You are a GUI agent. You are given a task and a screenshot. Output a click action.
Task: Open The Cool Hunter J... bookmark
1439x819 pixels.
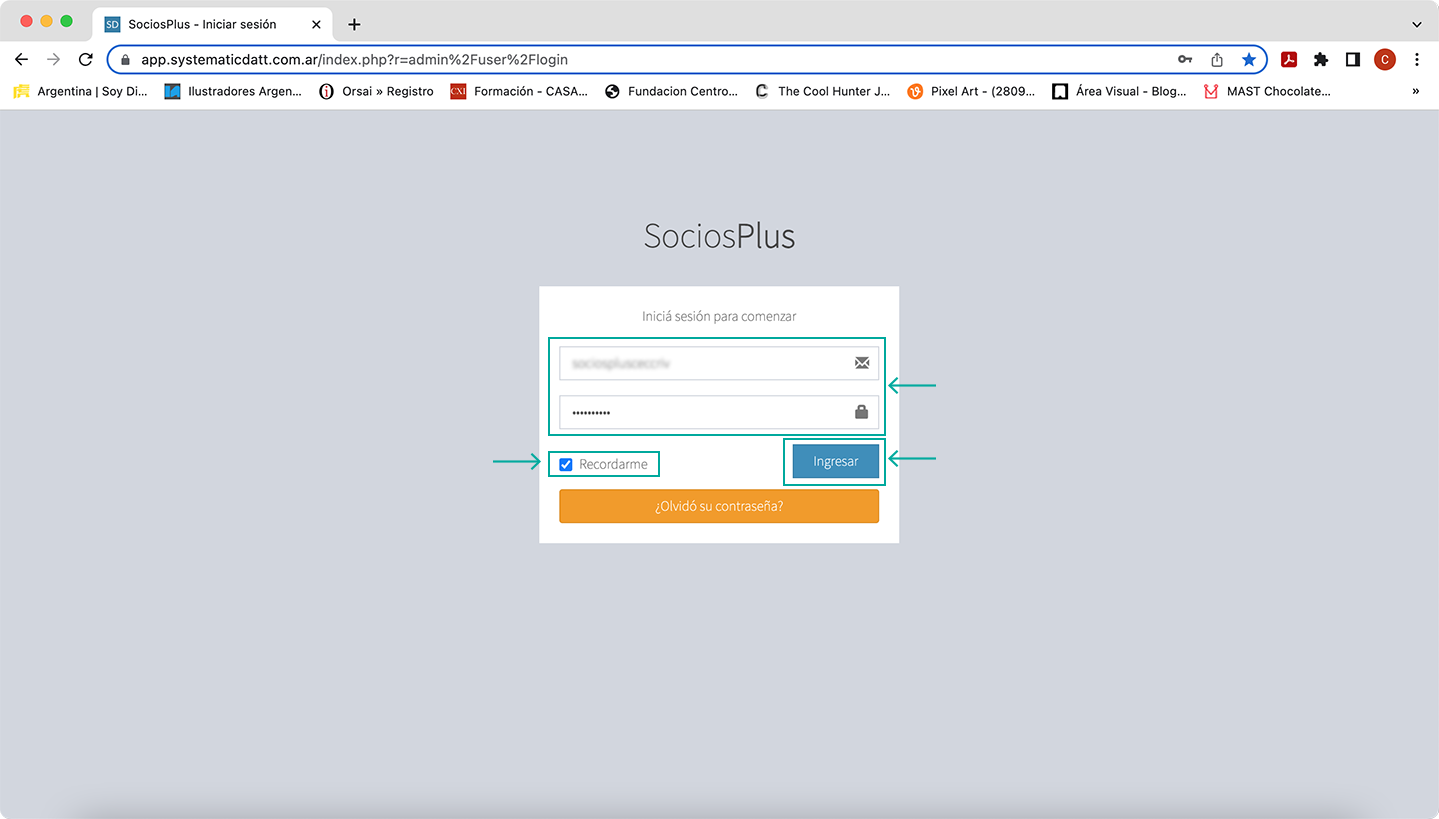[823, 91]
